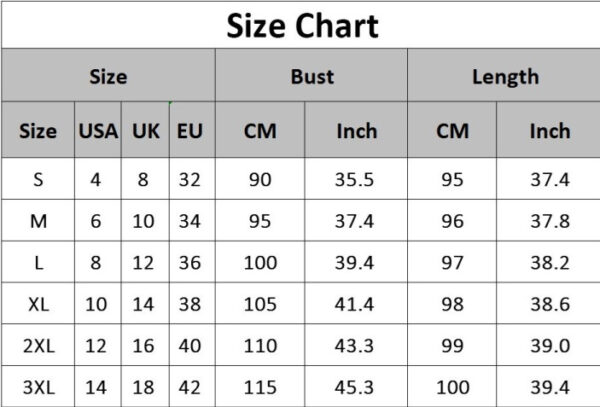Click the merged Size header cell

click(x=108, y=75)
